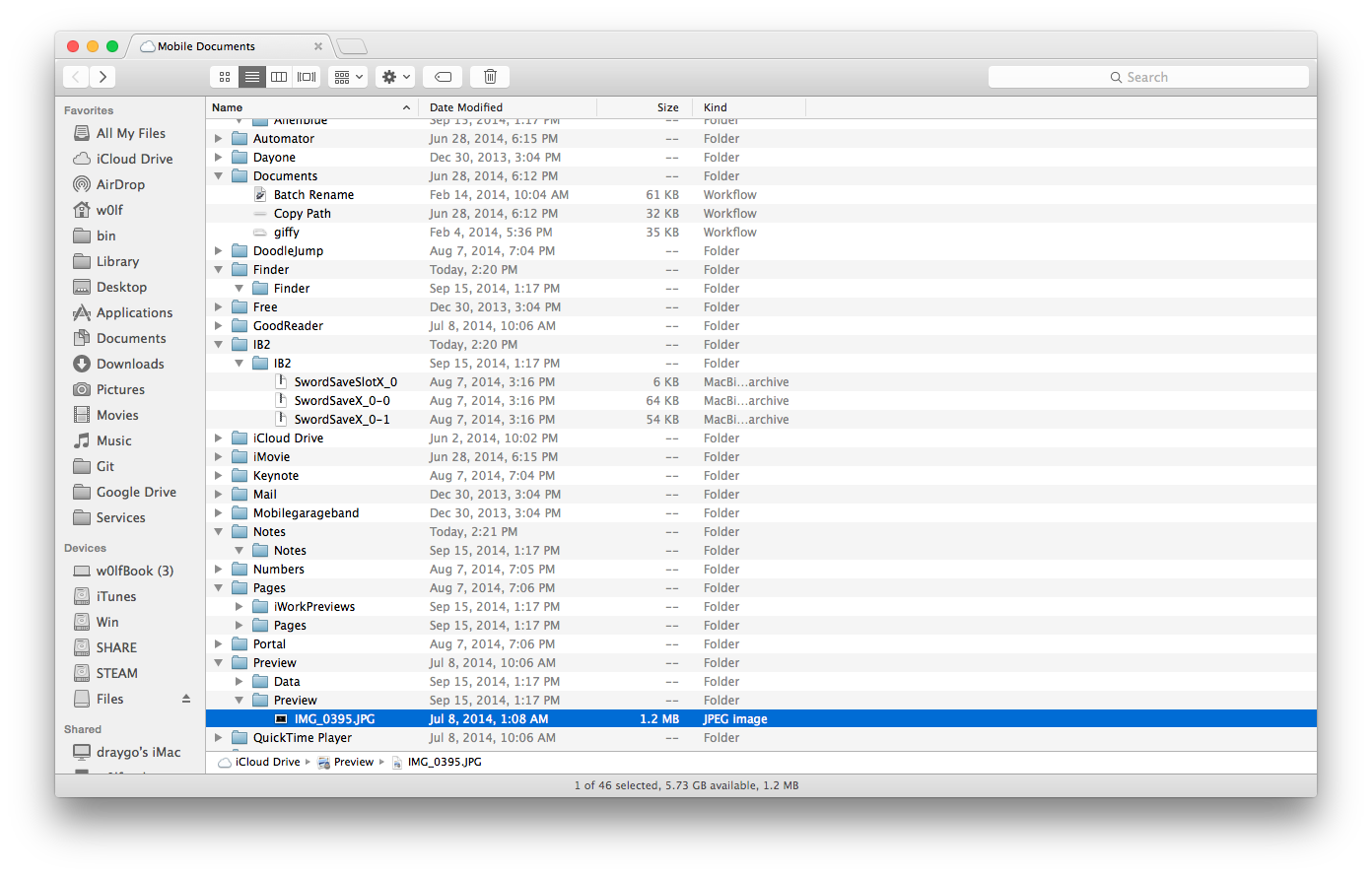1372x876 pixels.
Task: Click the Delete trash toolbar button
Action: [490, 77]
